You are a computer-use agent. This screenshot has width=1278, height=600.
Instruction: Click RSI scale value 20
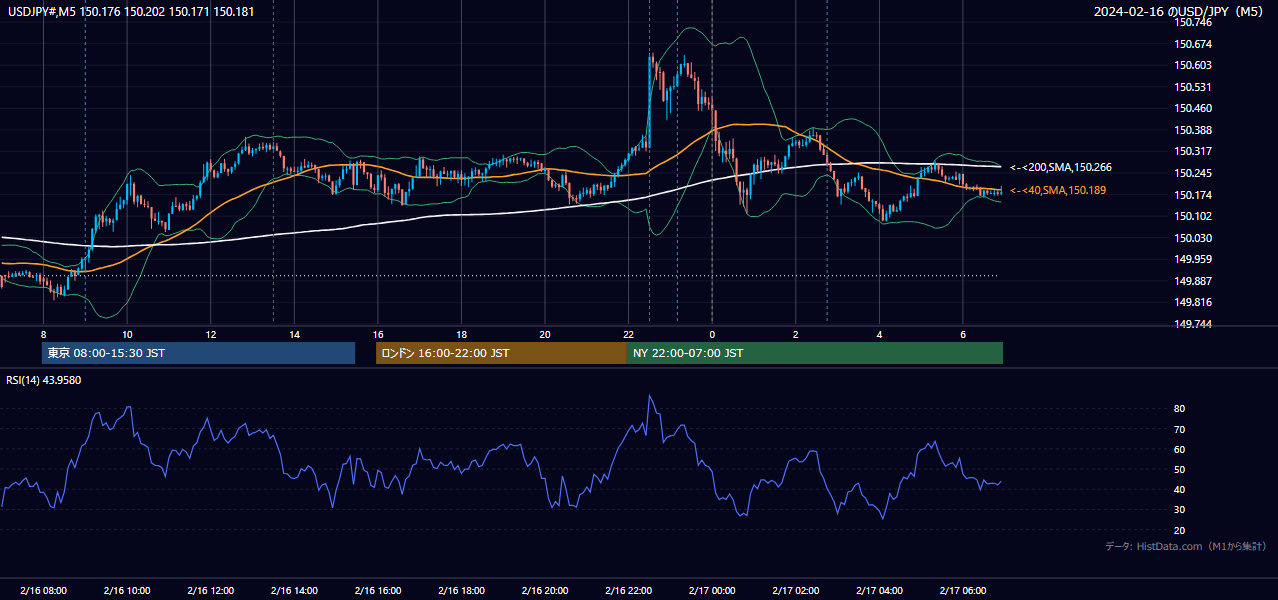[1180, 530]
